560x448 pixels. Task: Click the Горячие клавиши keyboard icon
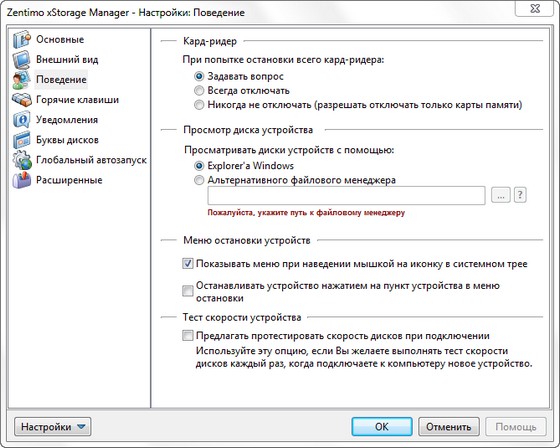22,100
